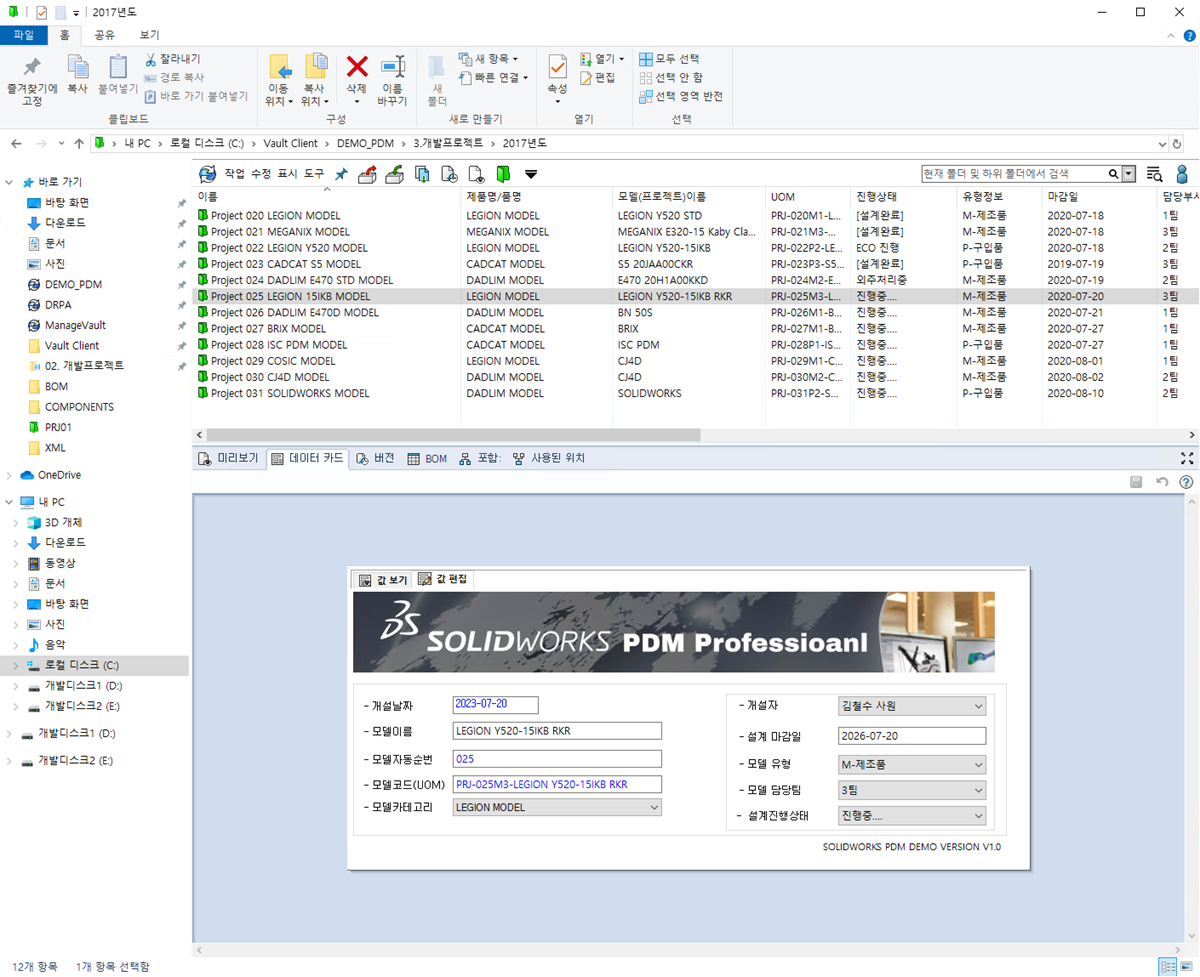
Task: Click the expand panel icon at tab bar right
Action: point(1187,458)
